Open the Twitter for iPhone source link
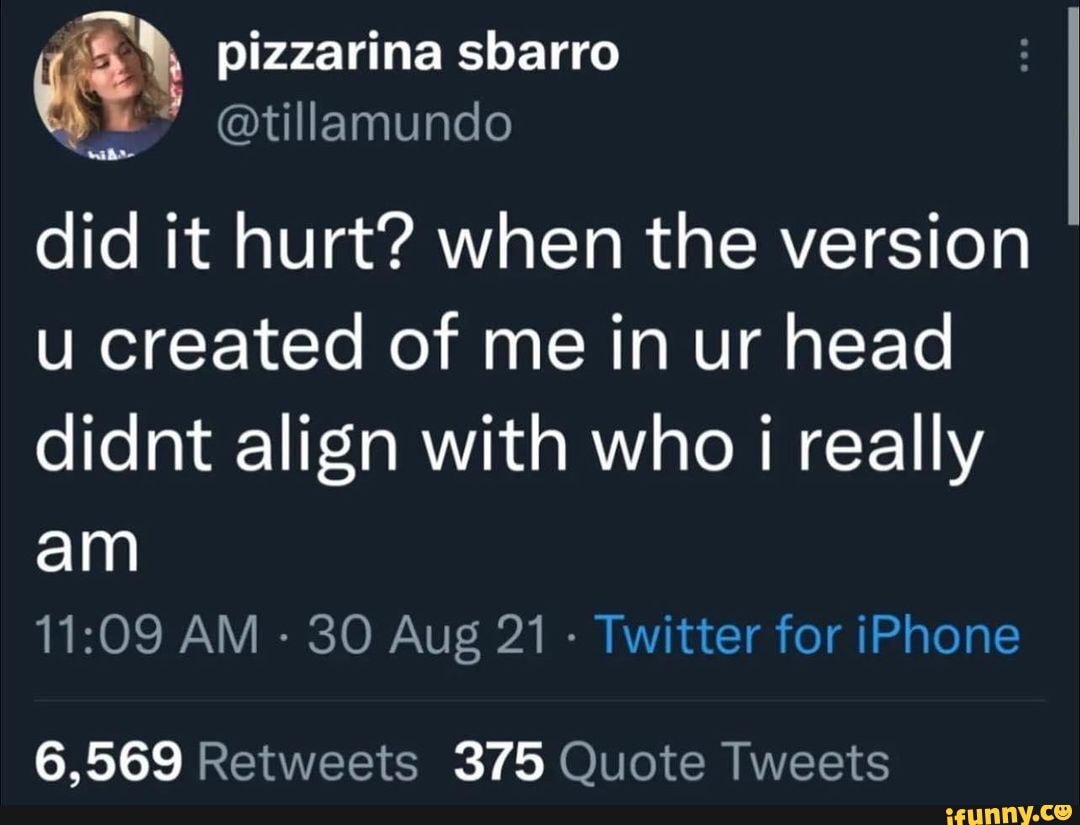 pyautogui.click(x=807, y=634)
